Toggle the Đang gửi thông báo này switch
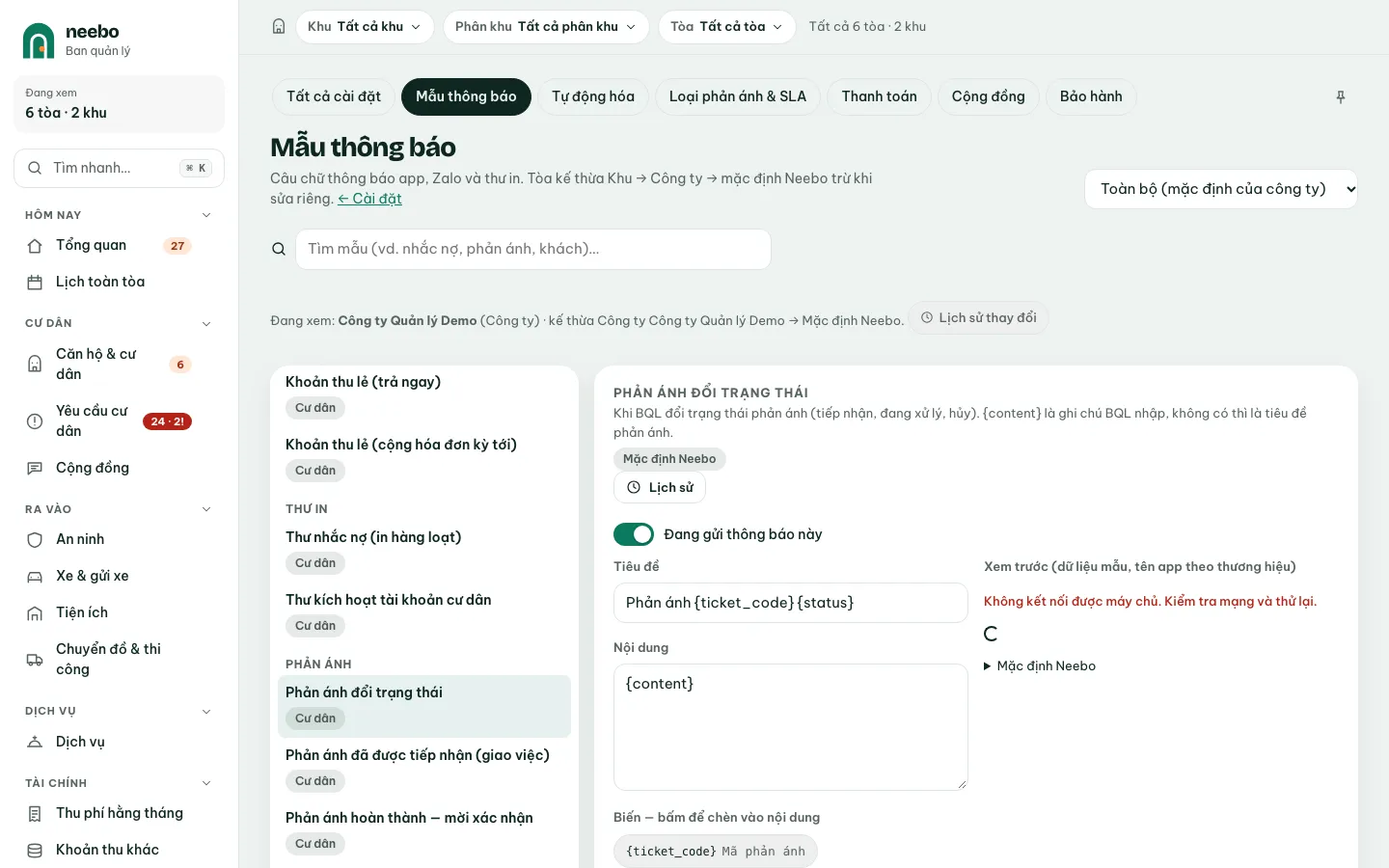Screen dimensions: 1389x868 pos(634,534)
